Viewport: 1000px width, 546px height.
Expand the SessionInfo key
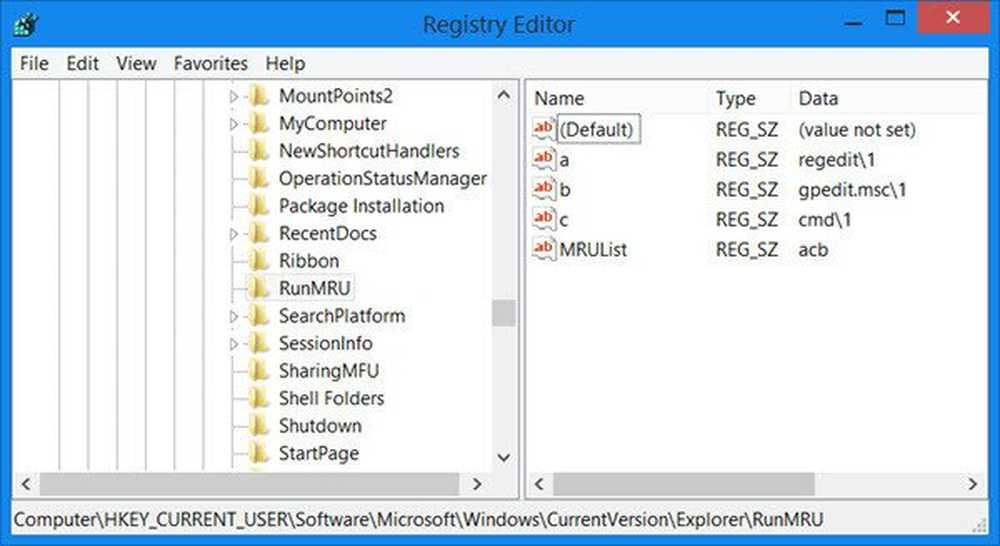(233, 344)
